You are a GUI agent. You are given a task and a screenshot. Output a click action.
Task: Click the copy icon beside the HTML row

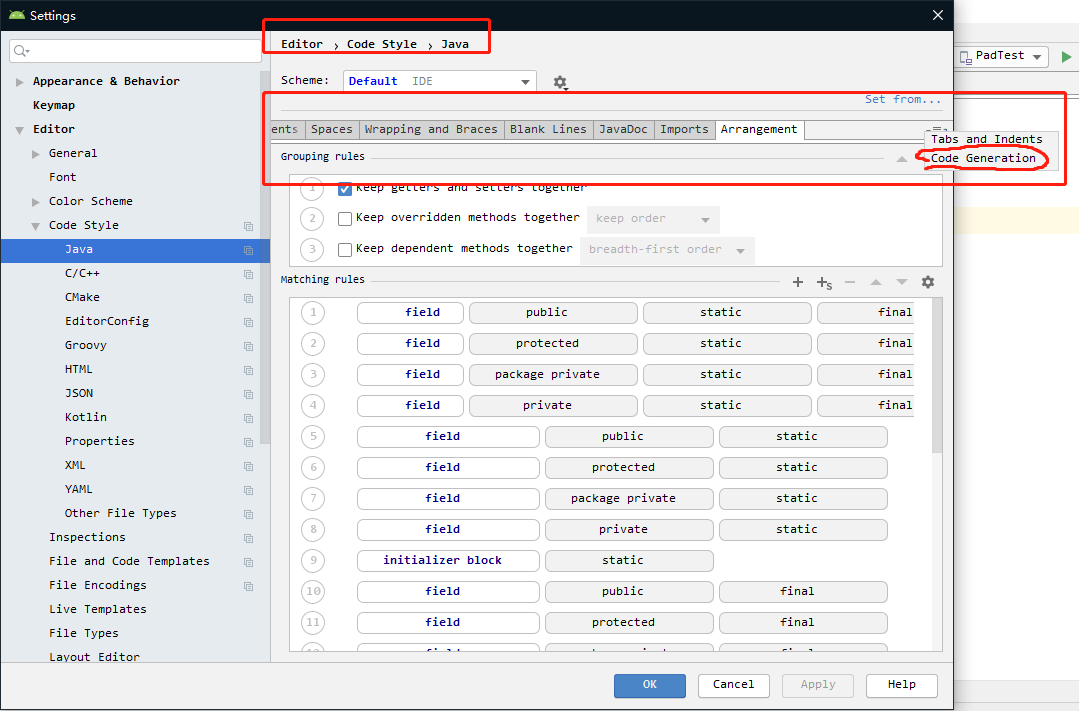pyautogui.click(x=248, y=370)
